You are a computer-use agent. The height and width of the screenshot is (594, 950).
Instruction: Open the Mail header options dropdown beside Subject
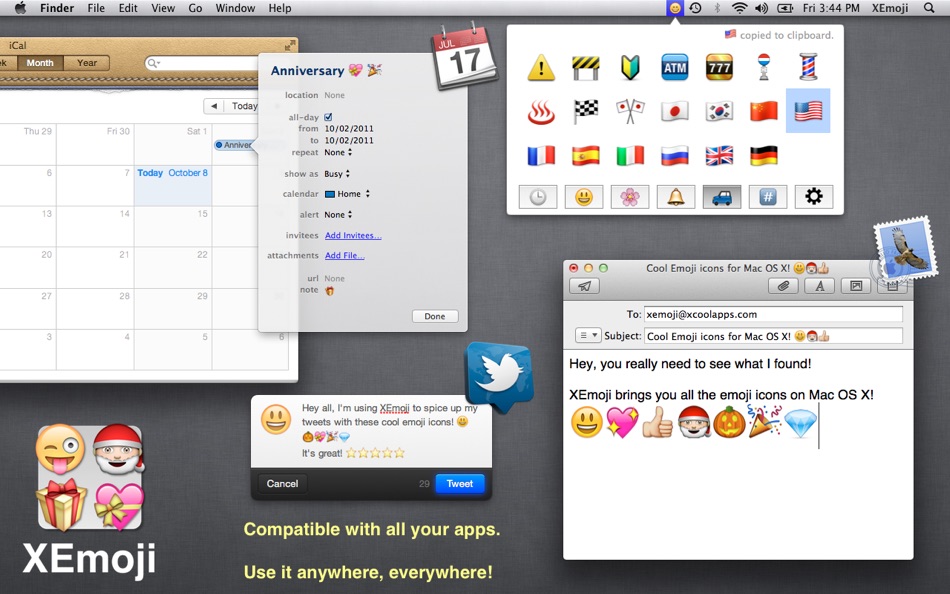pos(588,335)
